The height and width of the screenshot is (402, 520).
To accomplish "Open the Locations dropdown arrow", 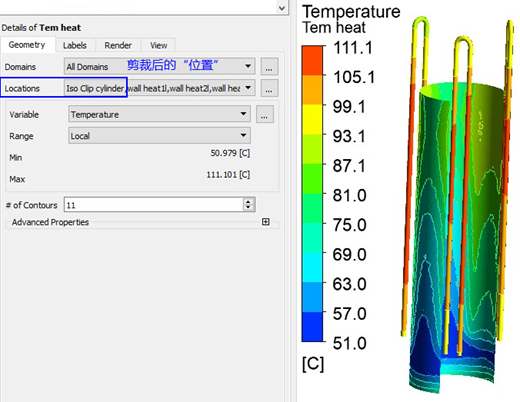I will [248, 88].
